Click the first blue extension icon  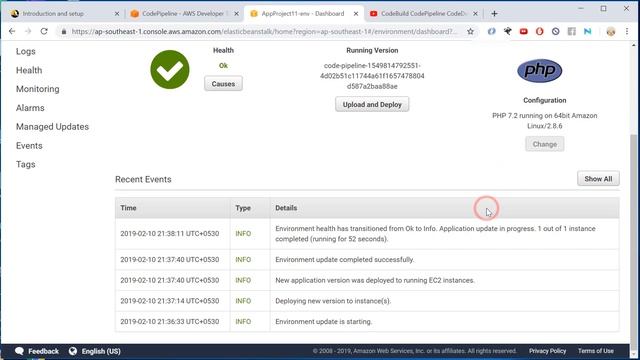(x=491, y=31)
